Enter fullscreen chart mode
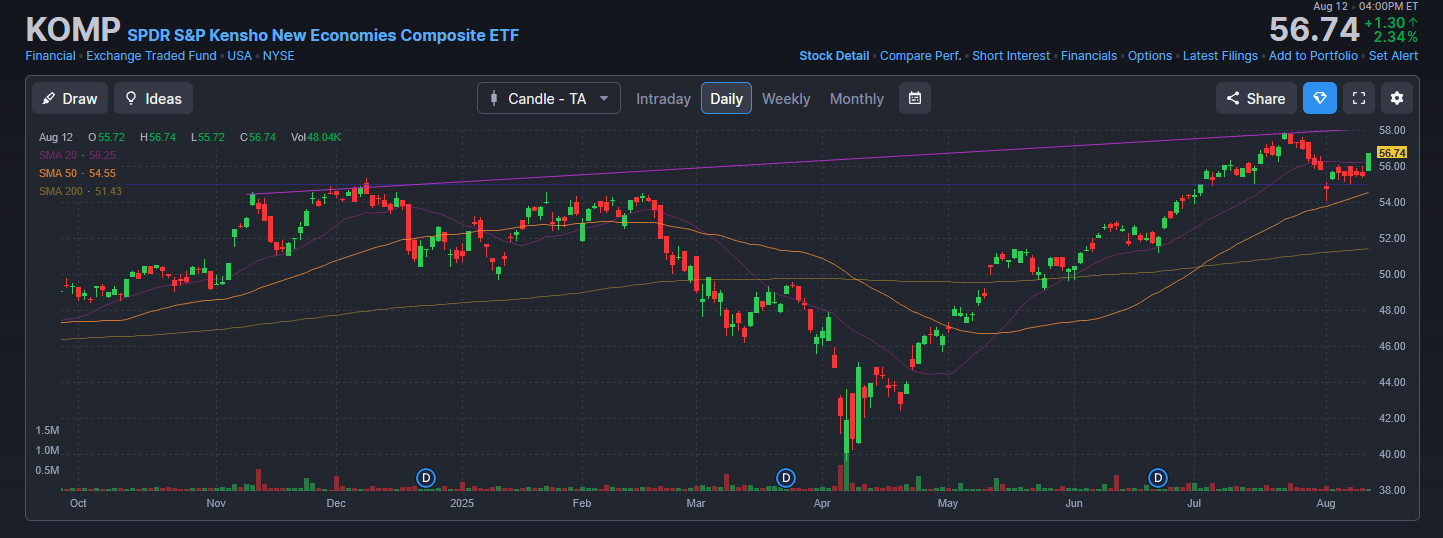1443x538 pixels. 1358,98
